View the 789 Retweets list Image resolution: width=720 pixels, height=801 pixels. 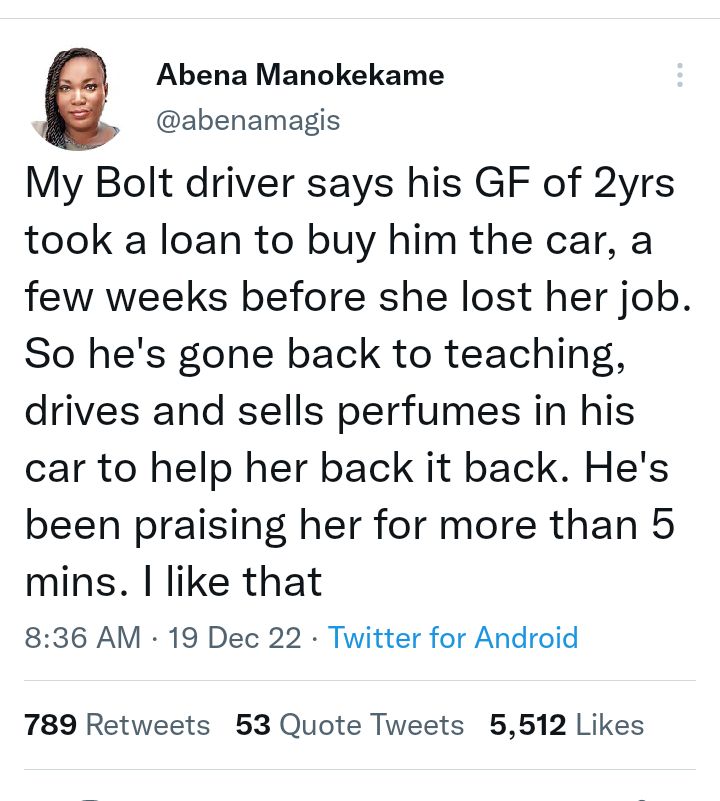tap(117, 725)
